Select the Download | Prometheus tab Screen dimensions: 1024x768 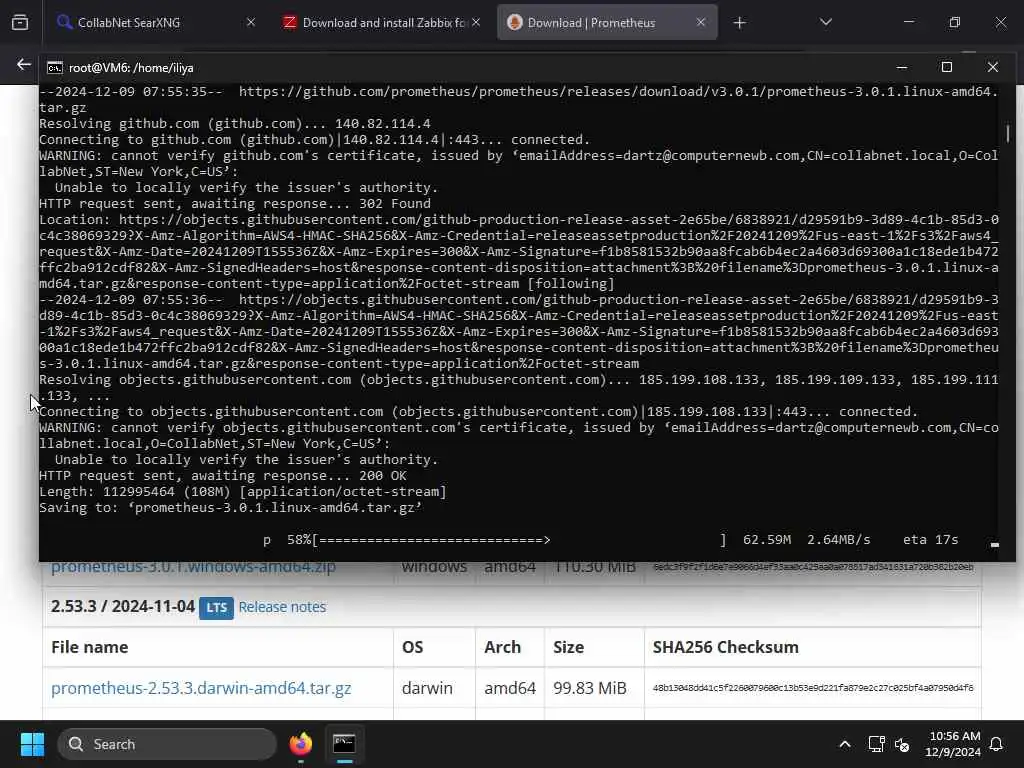[607, 23]
